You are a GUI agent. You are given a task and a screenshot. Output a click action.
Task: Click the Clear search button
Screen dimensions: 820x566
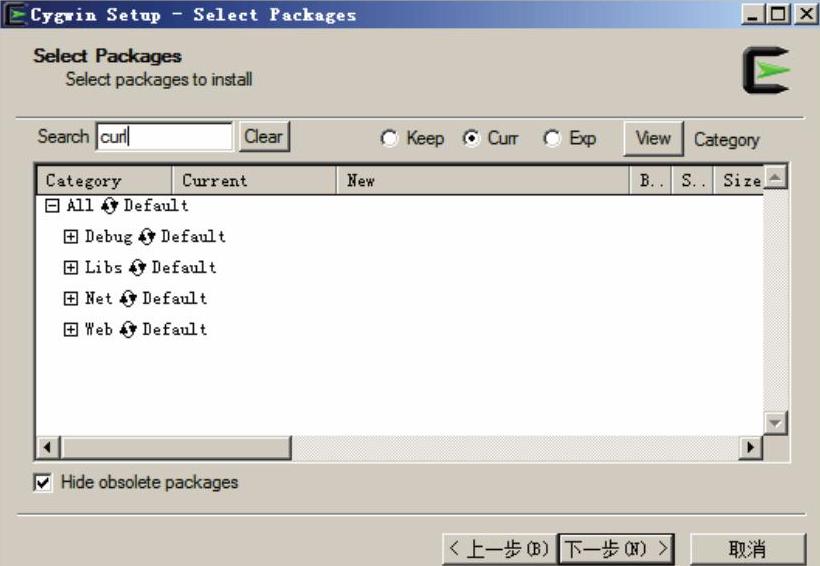click(264, 137)
